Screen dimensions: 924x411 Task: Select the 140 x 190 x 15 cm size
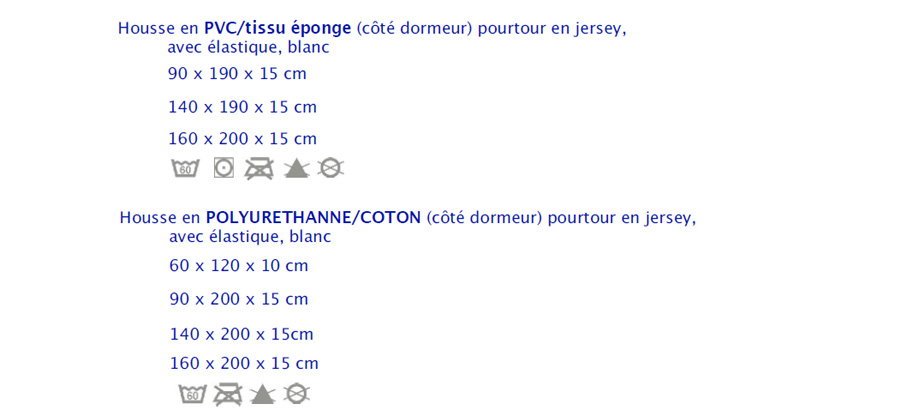243,107
